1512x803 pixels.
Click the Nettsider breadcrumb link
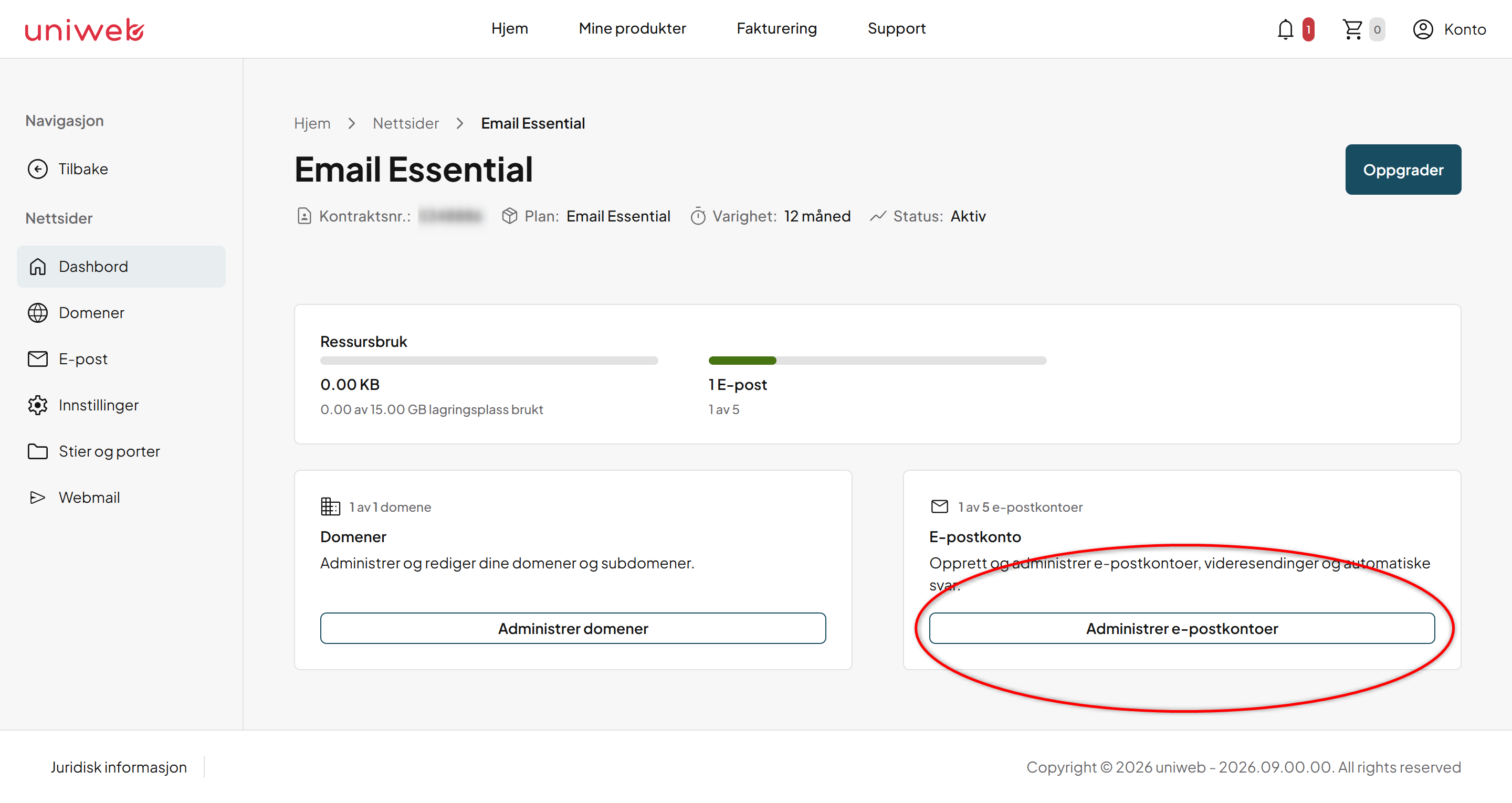[406, 123]
